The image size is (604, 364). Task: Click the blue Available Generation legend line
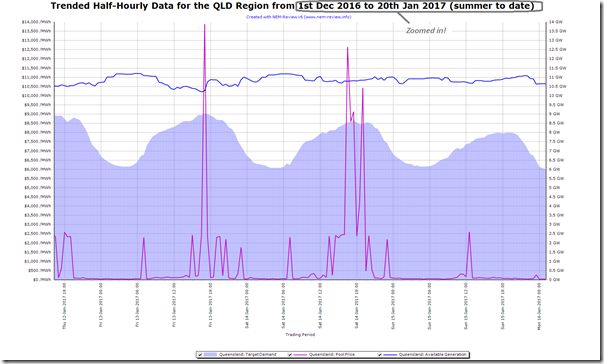pos(390,355)
